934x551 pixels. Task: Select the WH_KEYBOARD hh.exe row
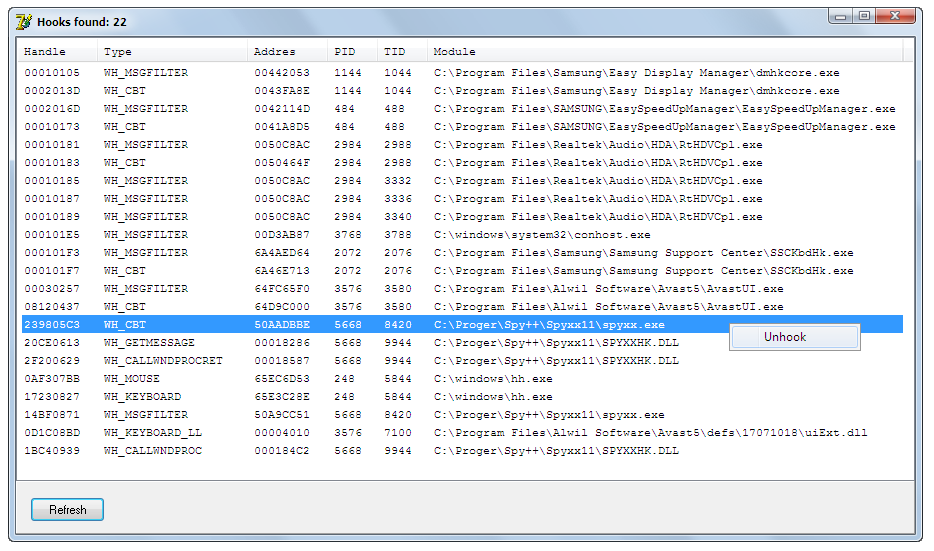point(138,397)
